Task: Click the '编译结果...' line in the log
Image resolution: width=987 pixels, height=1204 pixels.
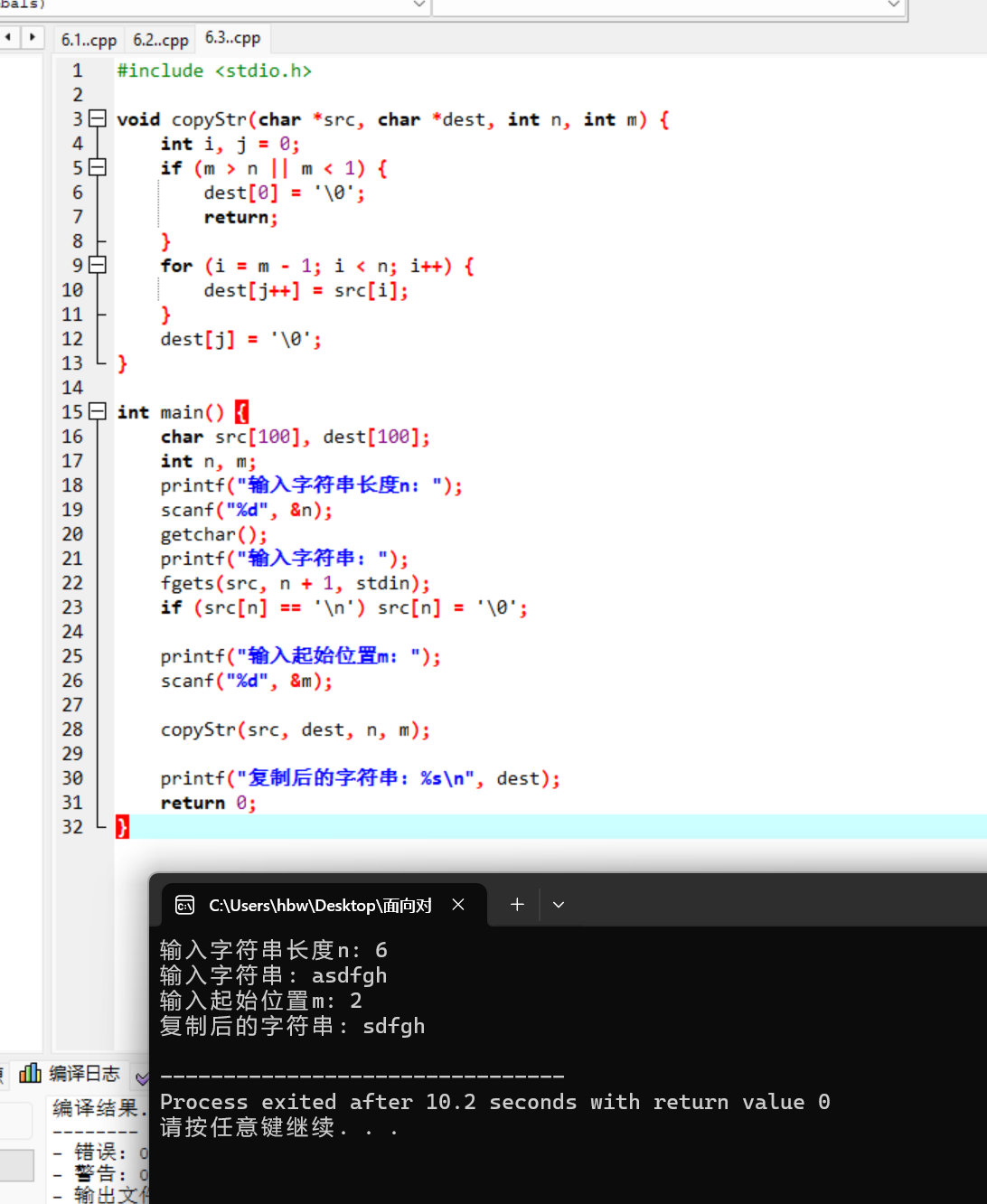Action: point(99,1108)
